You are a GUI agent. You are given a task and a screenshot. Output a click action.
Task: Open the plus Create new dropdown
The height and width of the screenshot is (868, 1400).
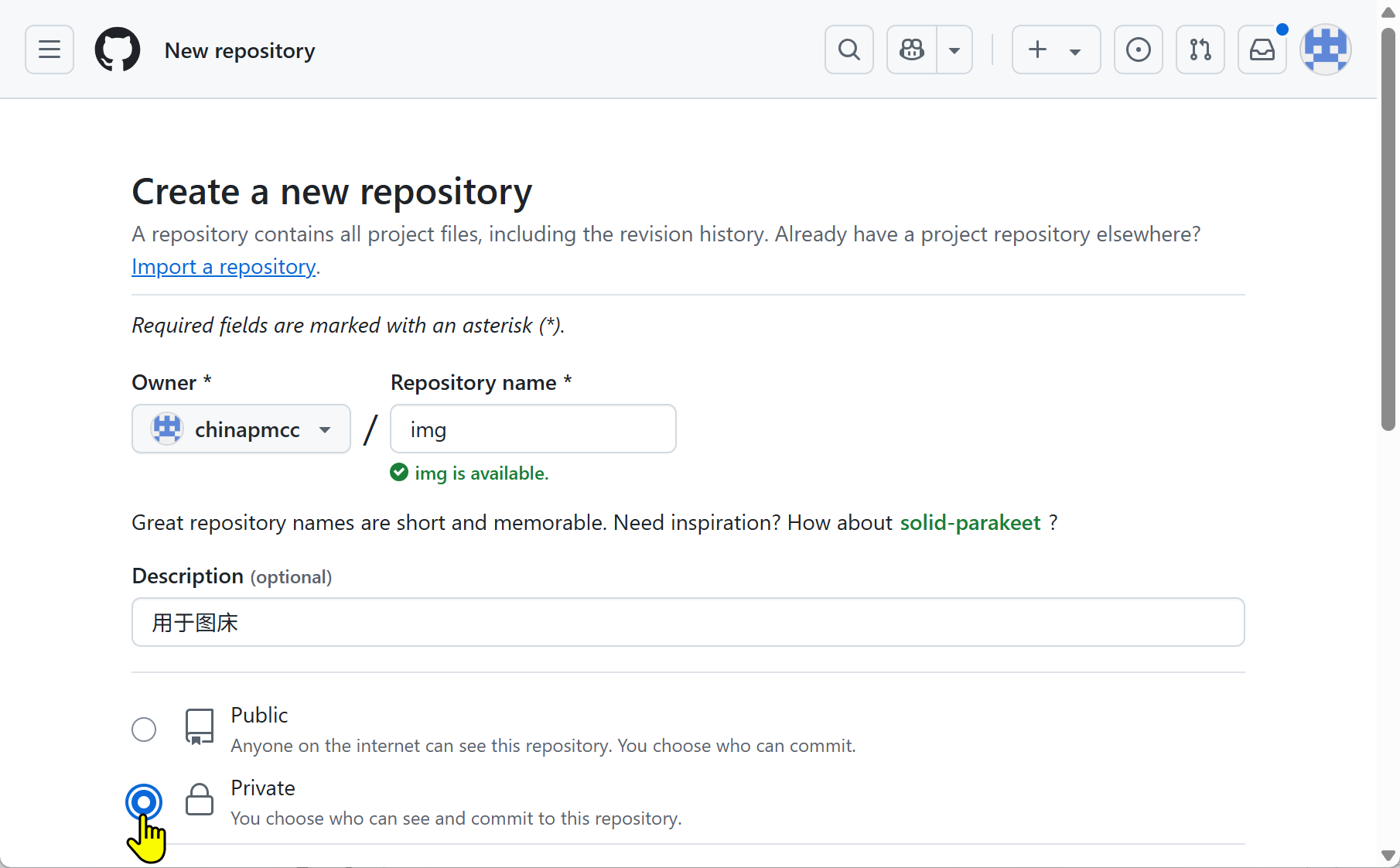coord(1056,50)
